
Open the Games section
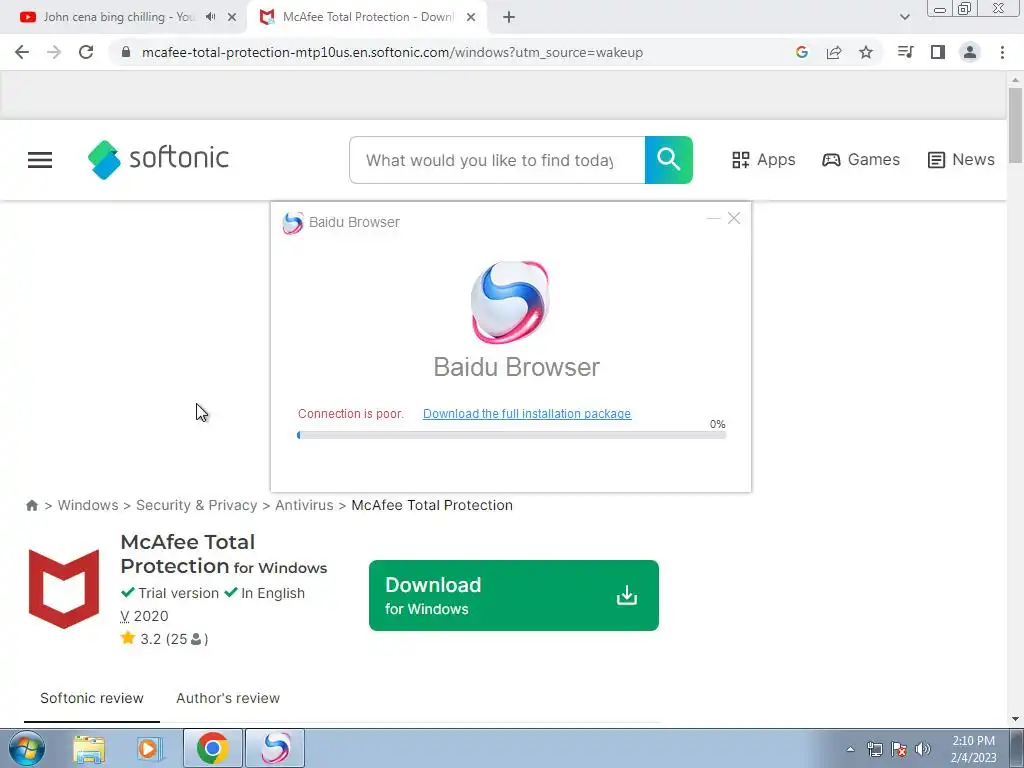pos(861,160)
